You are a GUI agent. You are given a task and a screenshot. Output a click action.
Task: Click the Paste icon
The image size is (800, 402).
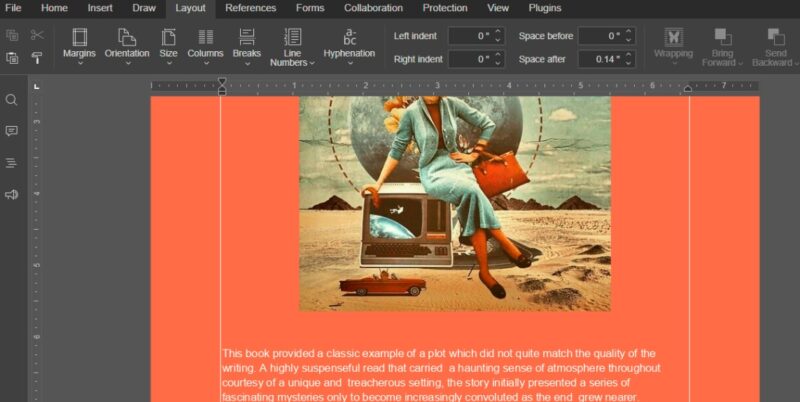tap(12, 58)
